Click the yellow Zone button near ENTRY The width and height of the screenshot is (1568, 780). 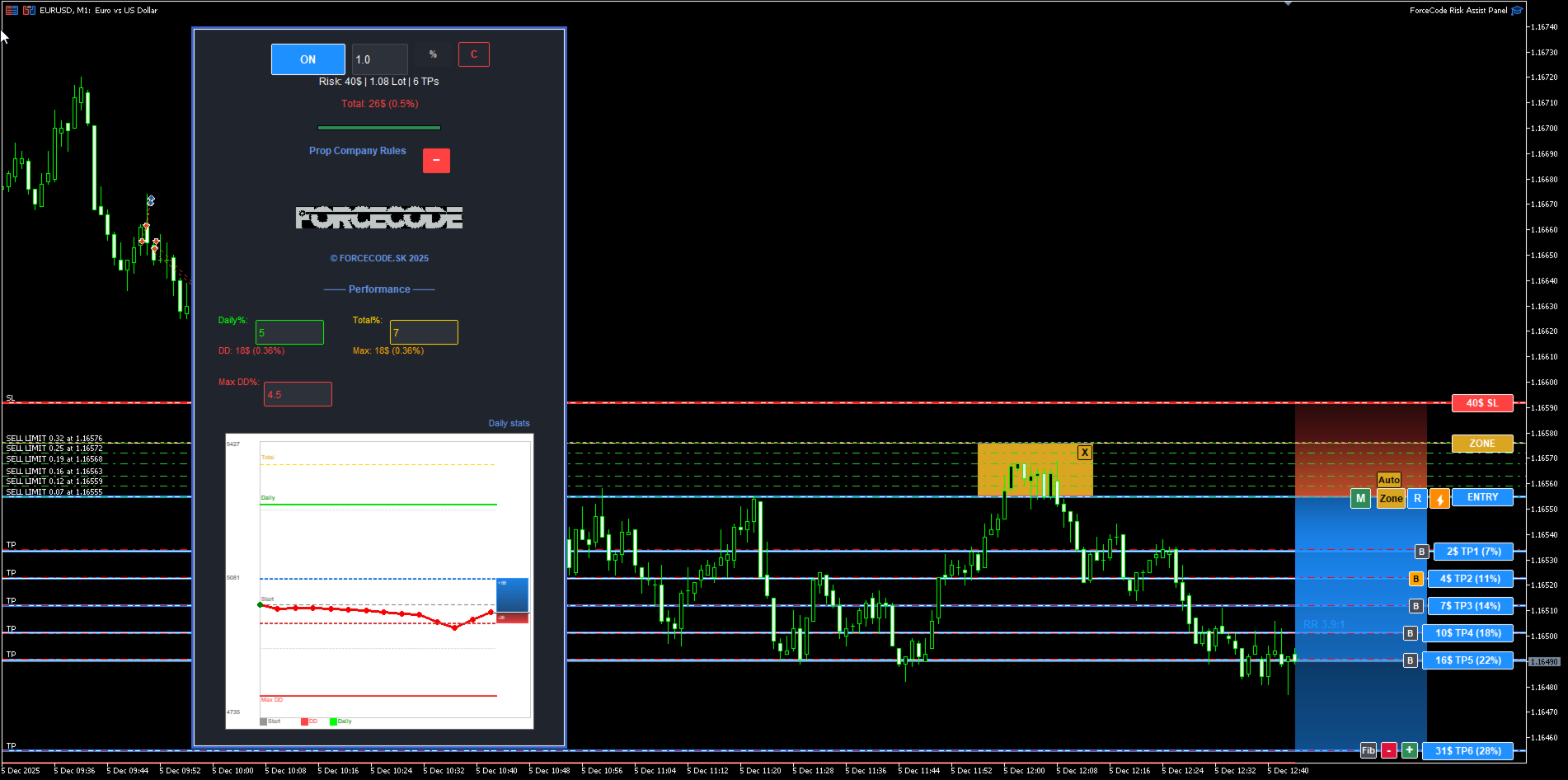click(x=1391, y=499)
